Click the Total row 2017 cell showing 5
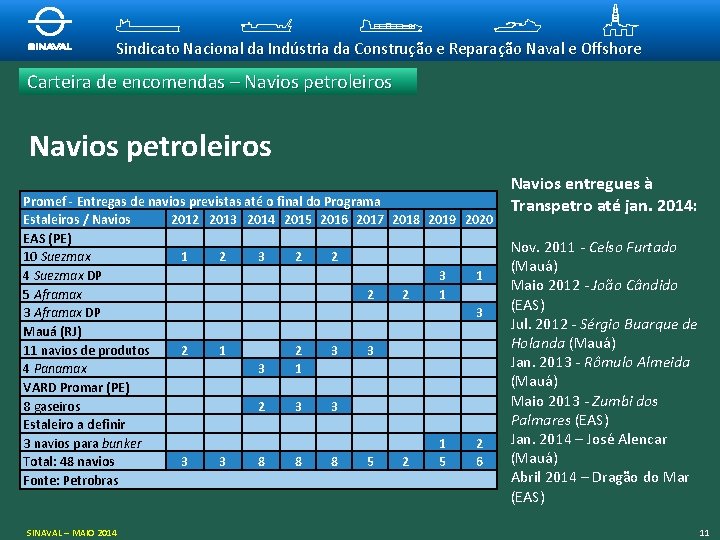The width and height of the screenshot is (720, 540). point(370,461)
